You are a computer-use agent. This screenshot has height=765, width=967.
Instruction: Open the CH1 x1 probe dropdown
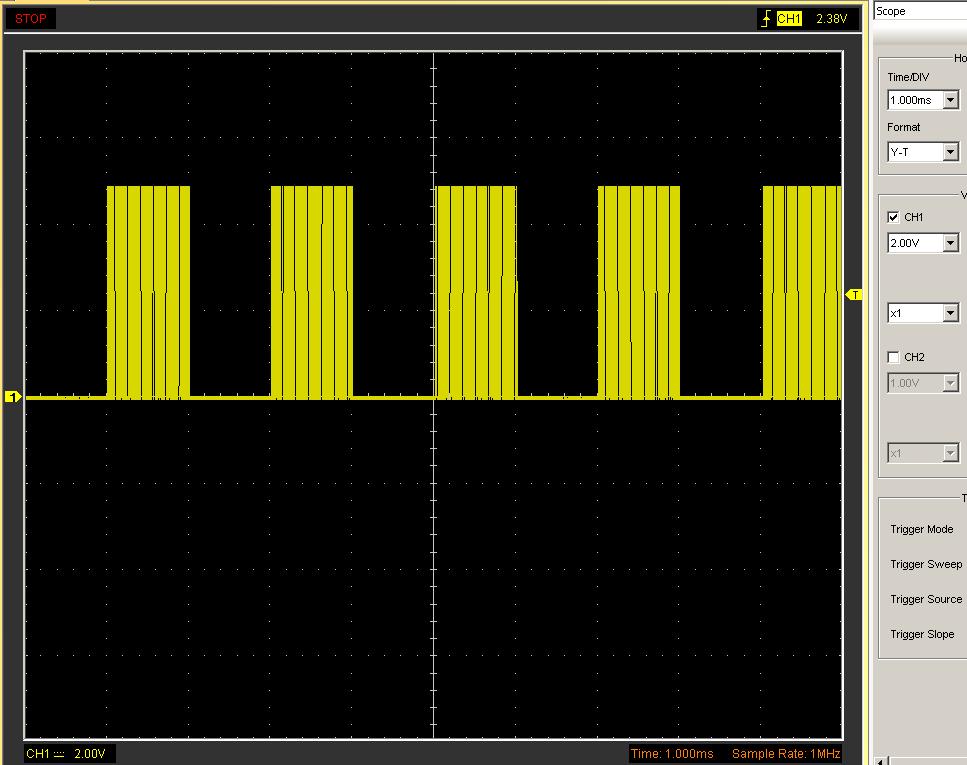click(x=950, y=314)
